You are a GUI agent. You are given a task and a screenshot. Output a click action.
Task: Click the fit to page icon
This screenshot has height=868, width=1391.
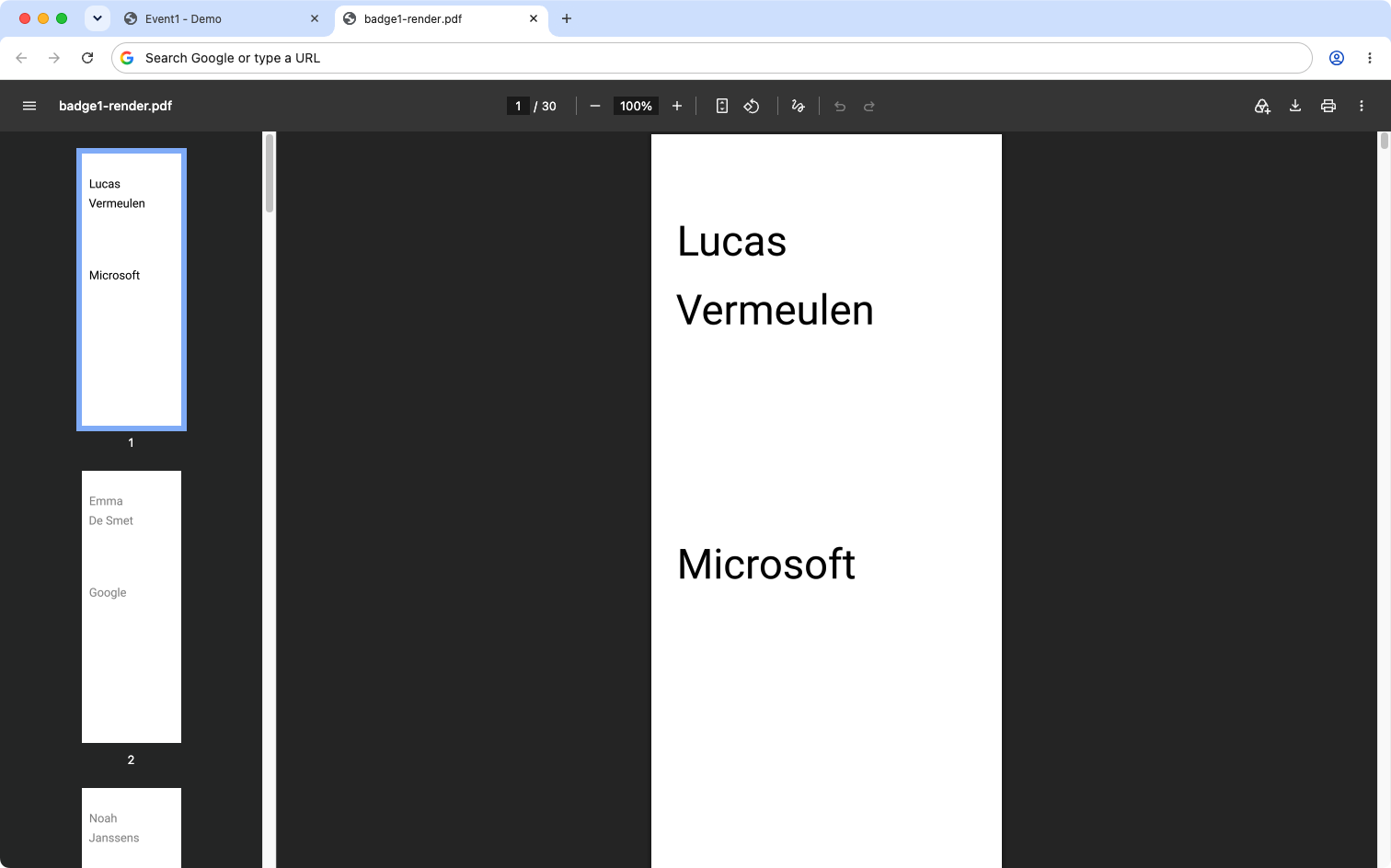point(722,106)
